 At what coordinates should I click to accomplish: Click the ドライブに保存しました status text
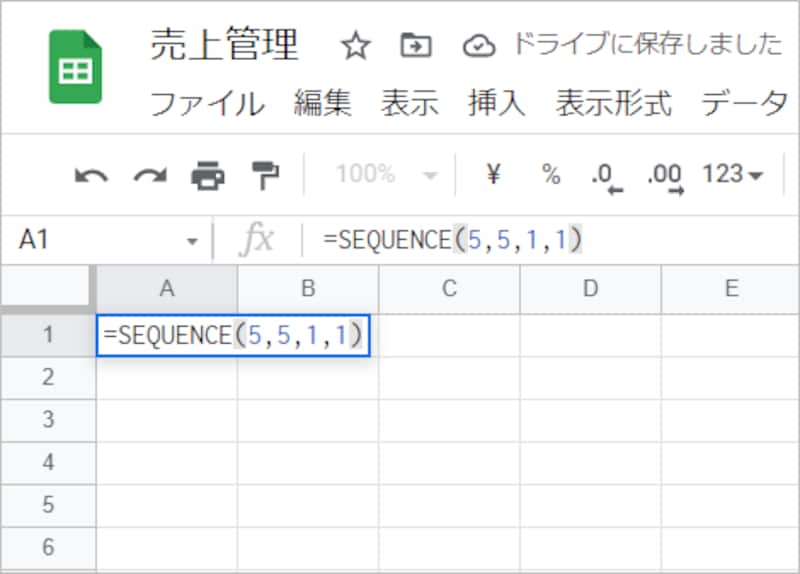[647, 44]
